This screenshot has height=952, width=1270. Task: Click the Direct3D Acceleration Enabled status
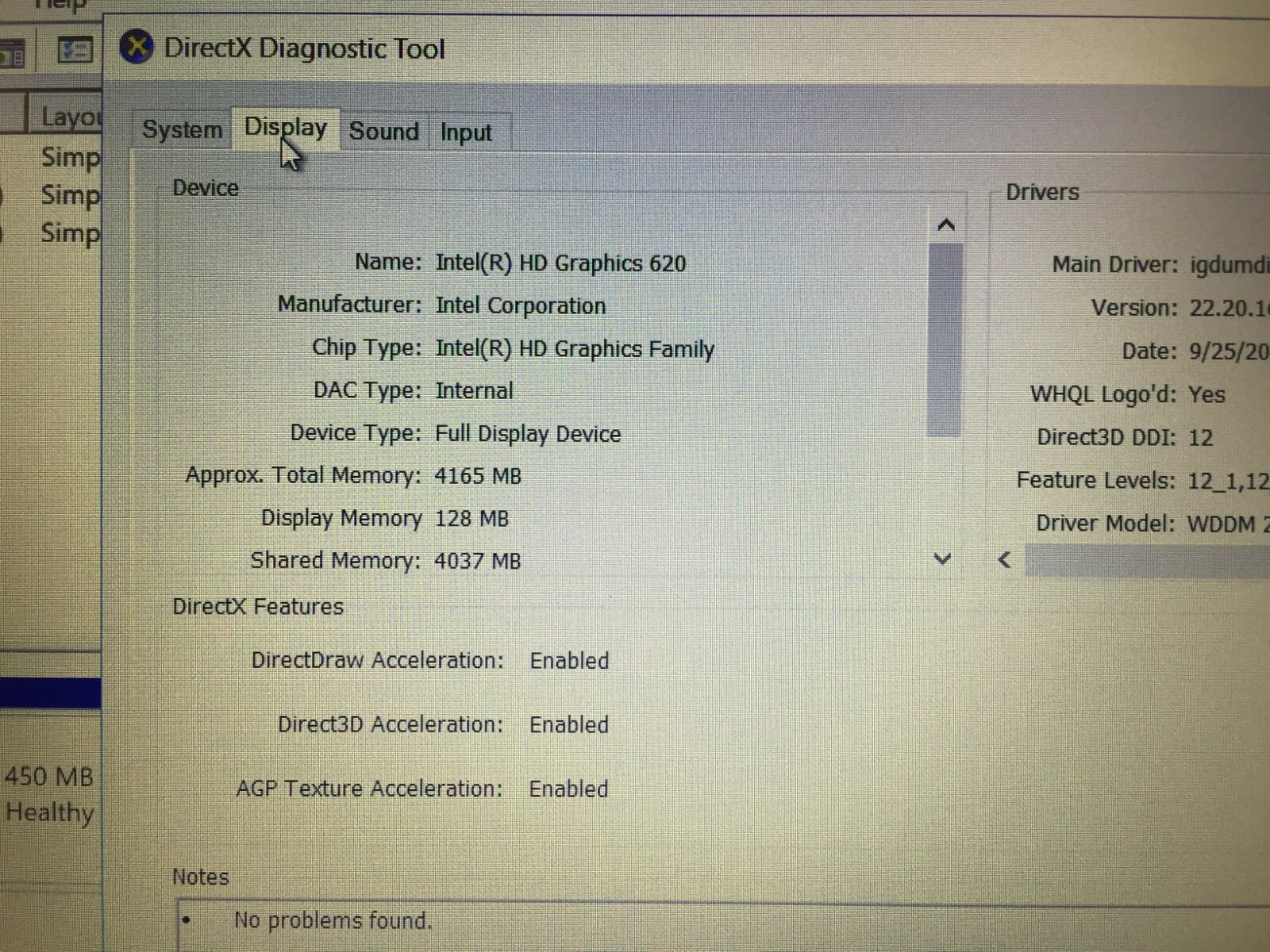[568, 725]
